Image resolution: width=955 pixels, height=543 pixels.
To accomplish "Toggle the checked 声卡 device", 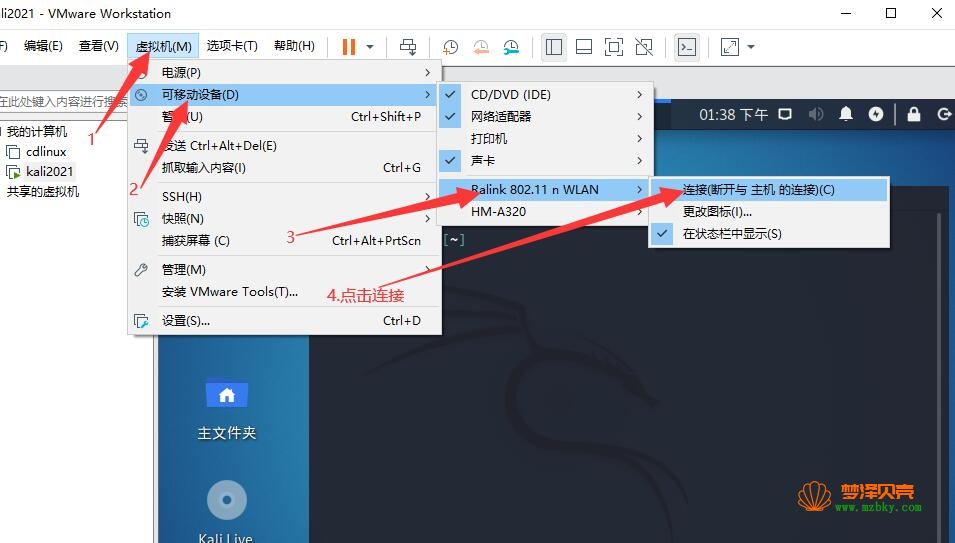I will (x=545, y=160).
